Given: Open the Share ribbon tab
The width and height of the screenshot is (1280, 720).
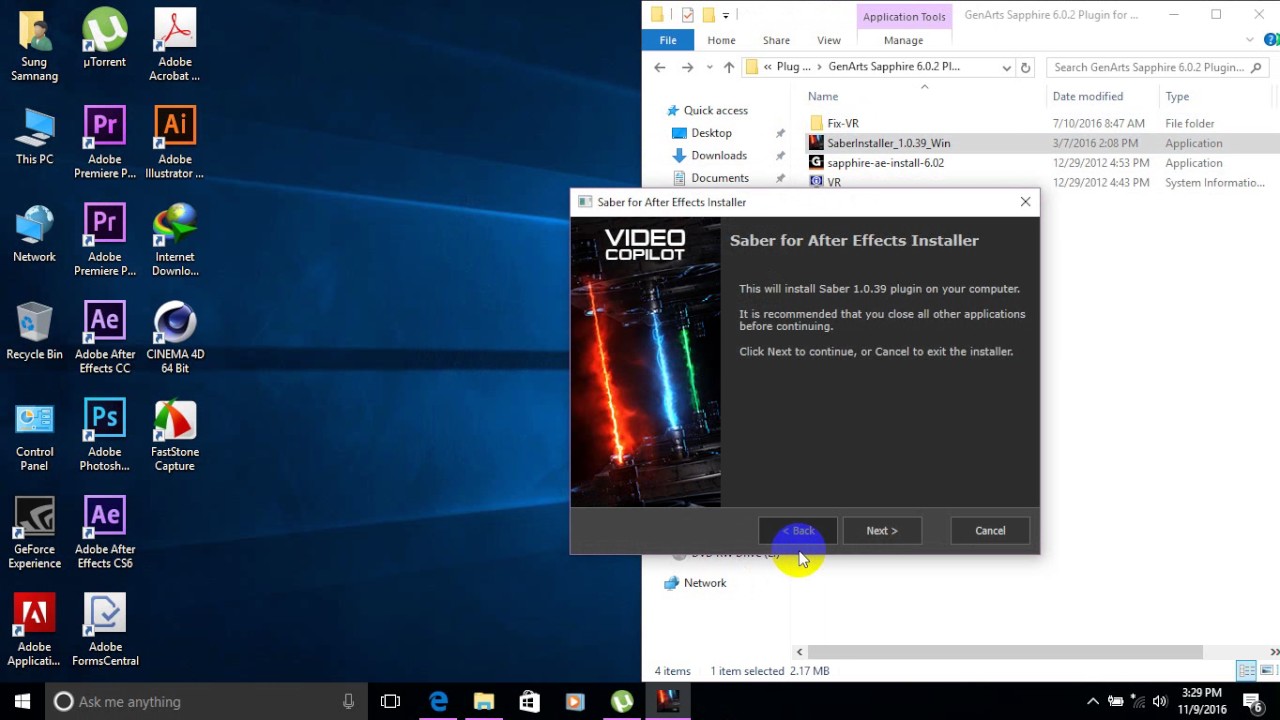Looking at the screenshot, I should point(776,40).
